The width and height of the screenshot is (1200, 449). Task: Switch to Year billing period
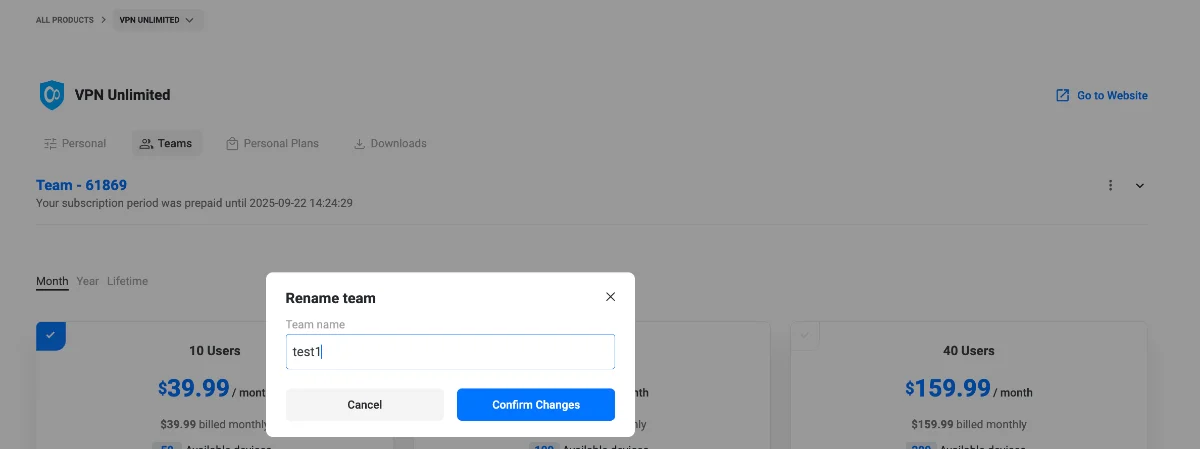tap(88, 281)
